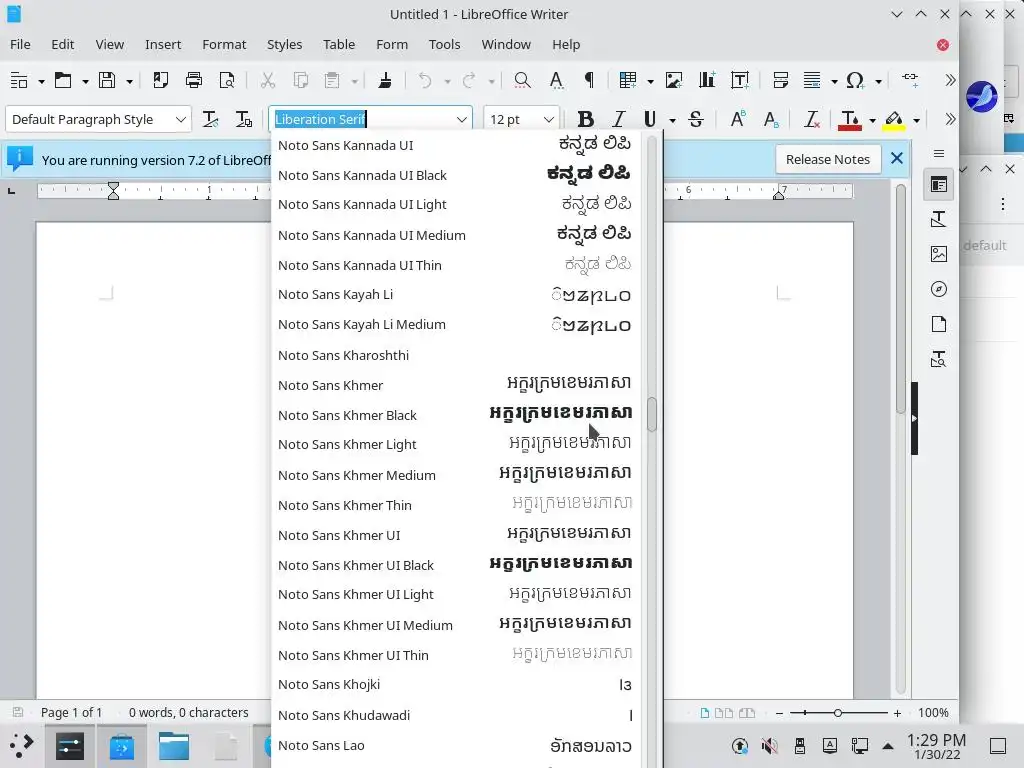The width and height of the screenshot is (1024, 768).
Task: Click the Zoom In plus button
Action: click(897, 713)
